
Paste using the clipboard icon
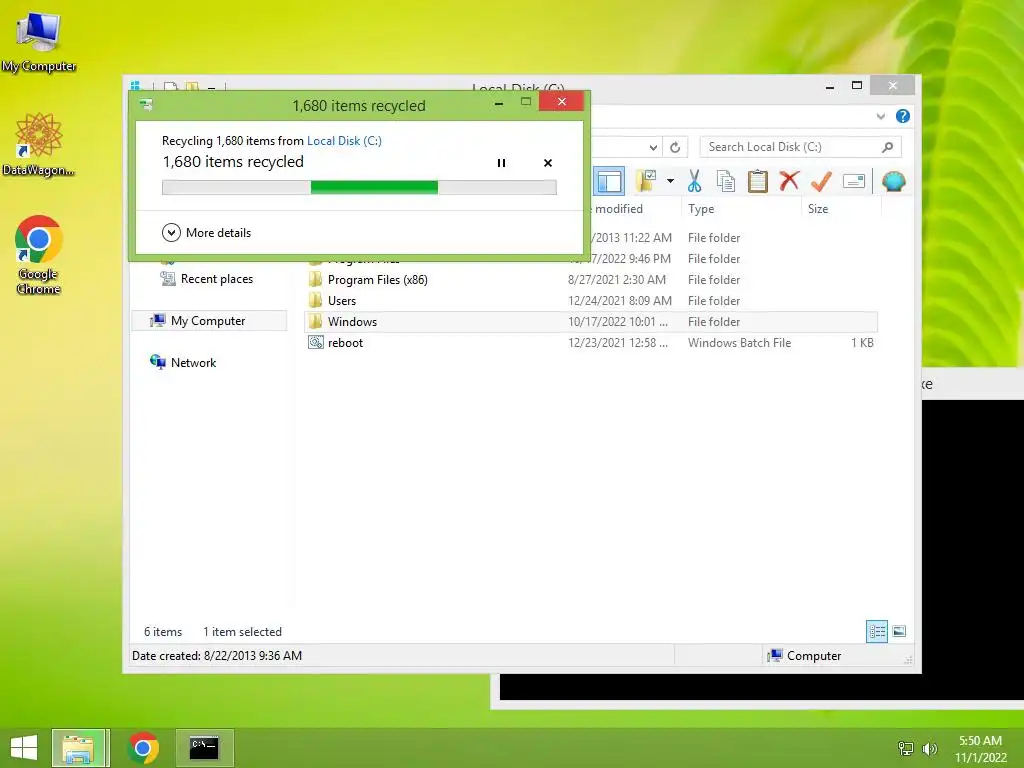point(758,181)
